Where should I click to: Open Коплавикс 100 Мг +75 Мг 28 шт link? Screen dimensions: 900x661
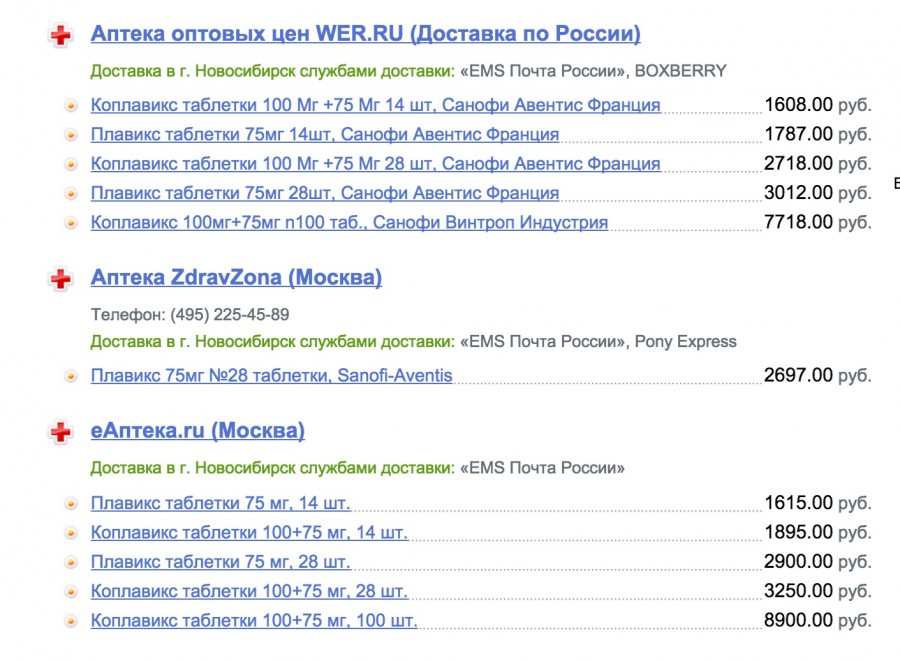click(375, 163)
